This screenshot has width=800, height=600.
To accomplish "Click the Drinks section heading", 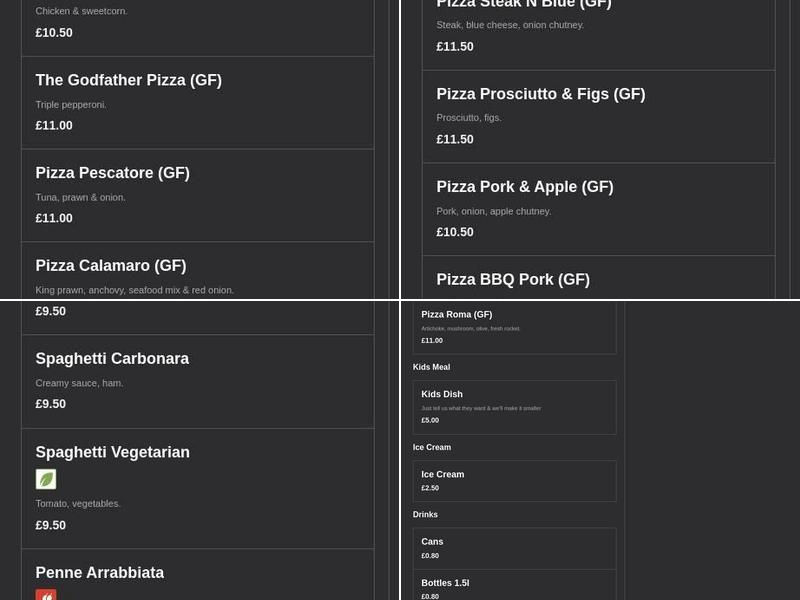I will point(426,514).
